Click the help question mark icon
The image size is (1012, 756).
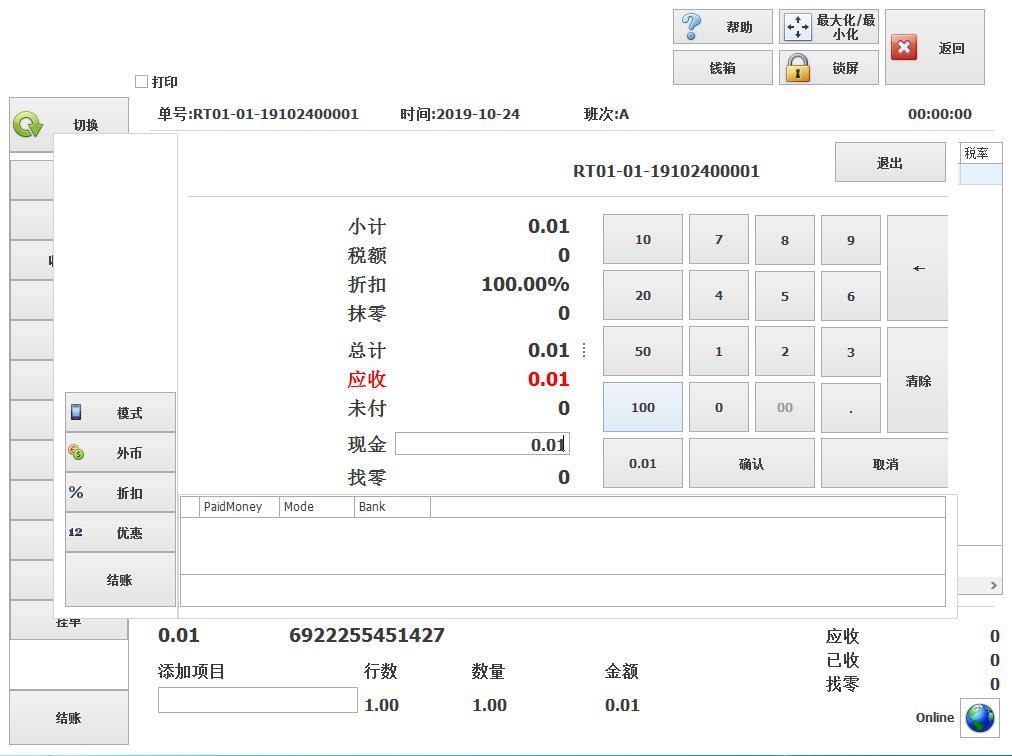point(692,27)
